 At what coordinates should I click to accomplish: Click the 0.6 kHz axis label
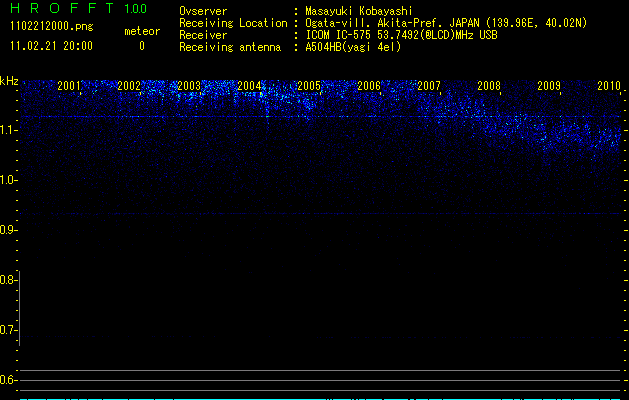8,380
